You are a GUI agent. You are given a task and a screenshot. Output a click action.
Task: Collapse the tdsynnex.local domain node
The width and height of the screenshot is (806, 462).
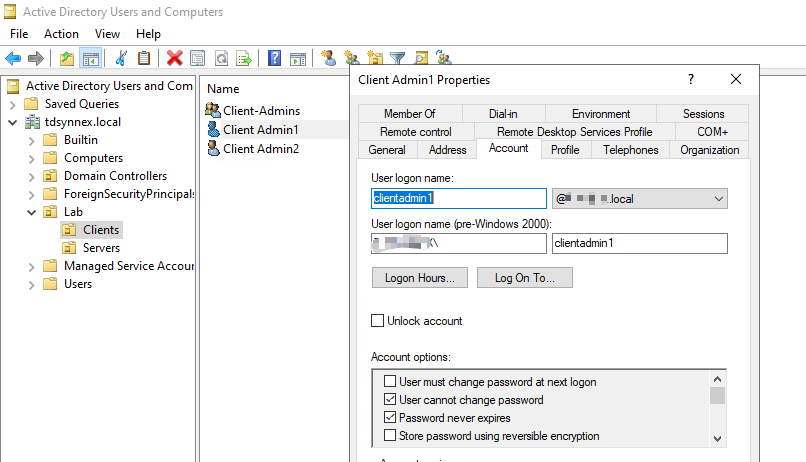(13, 122)
